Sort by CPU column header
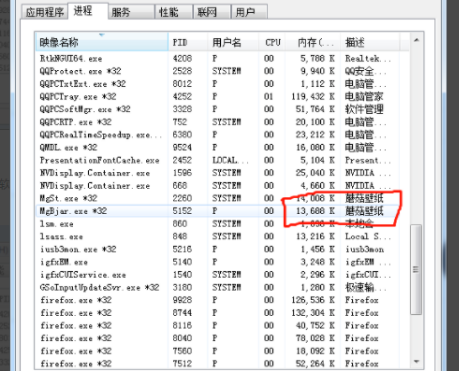 272,42
